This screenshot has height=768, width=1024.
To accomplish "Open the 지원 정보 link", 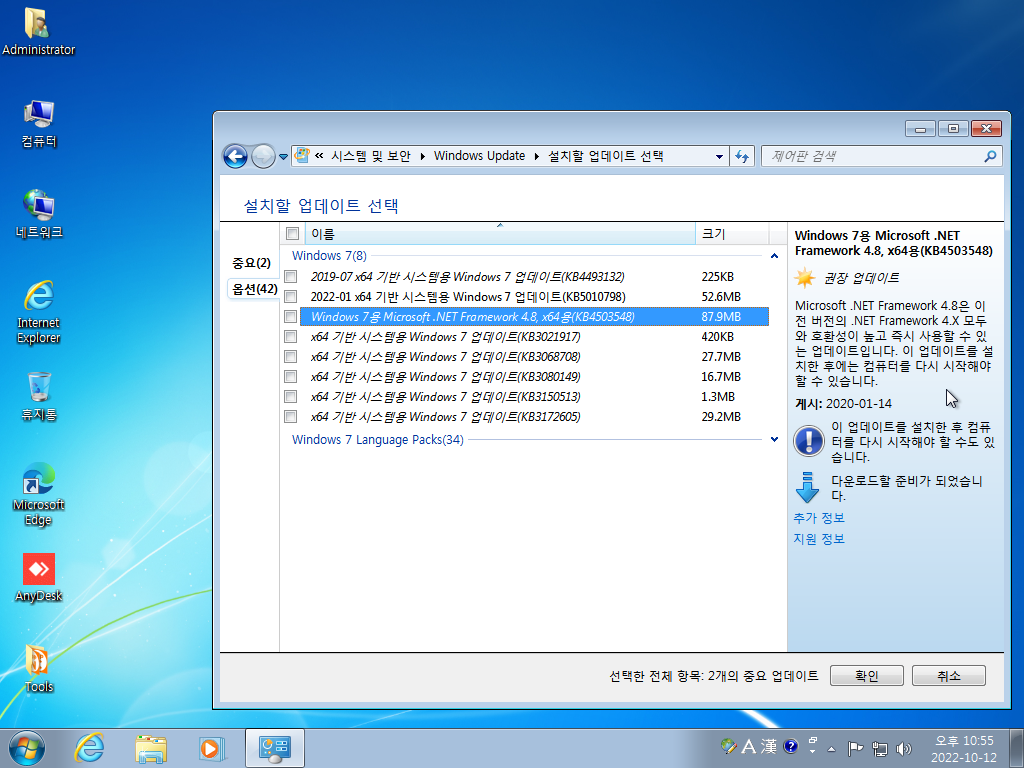I will 819,539.
